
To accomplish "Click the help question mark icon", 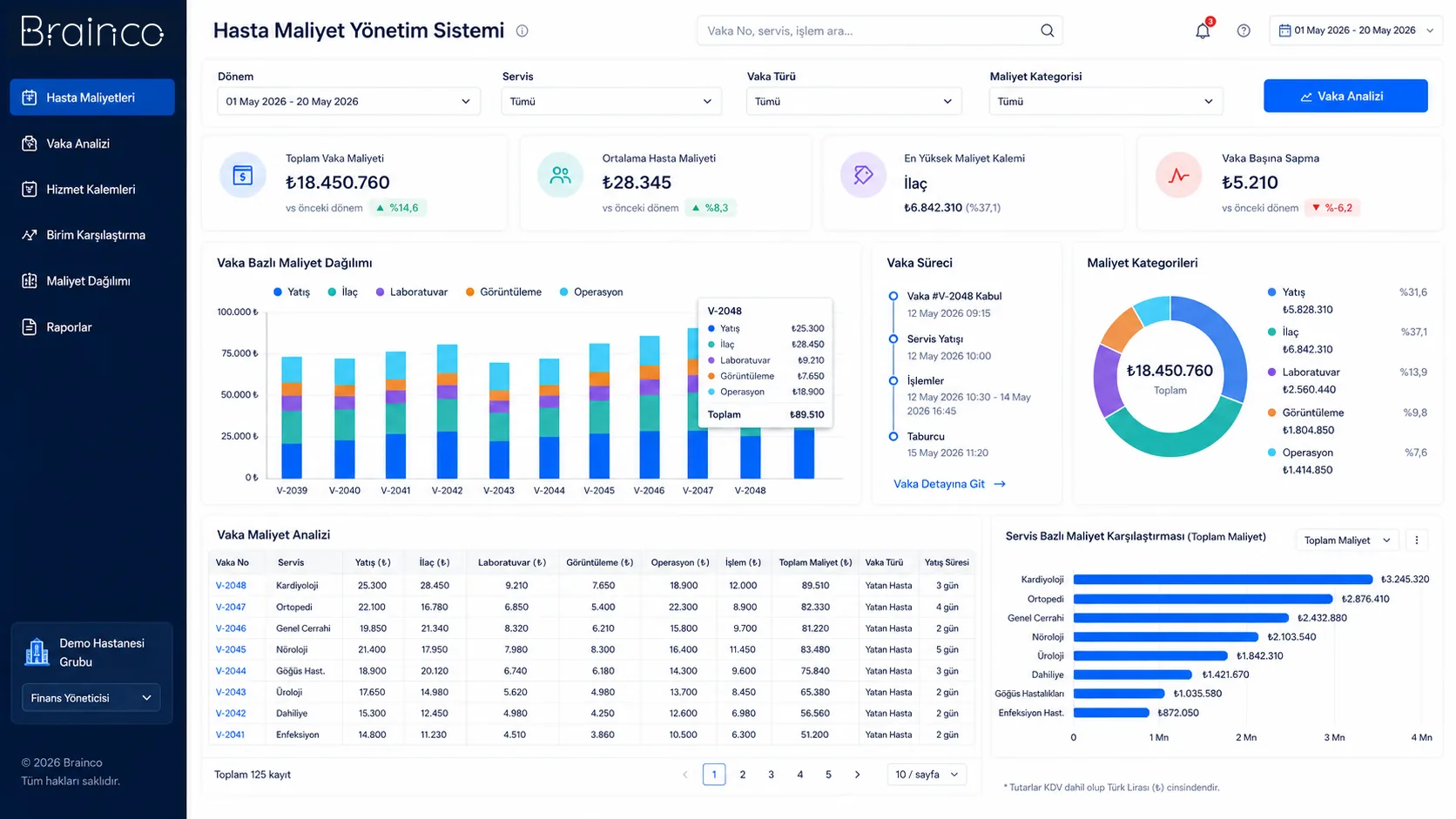I will [x=1244, y=30].
